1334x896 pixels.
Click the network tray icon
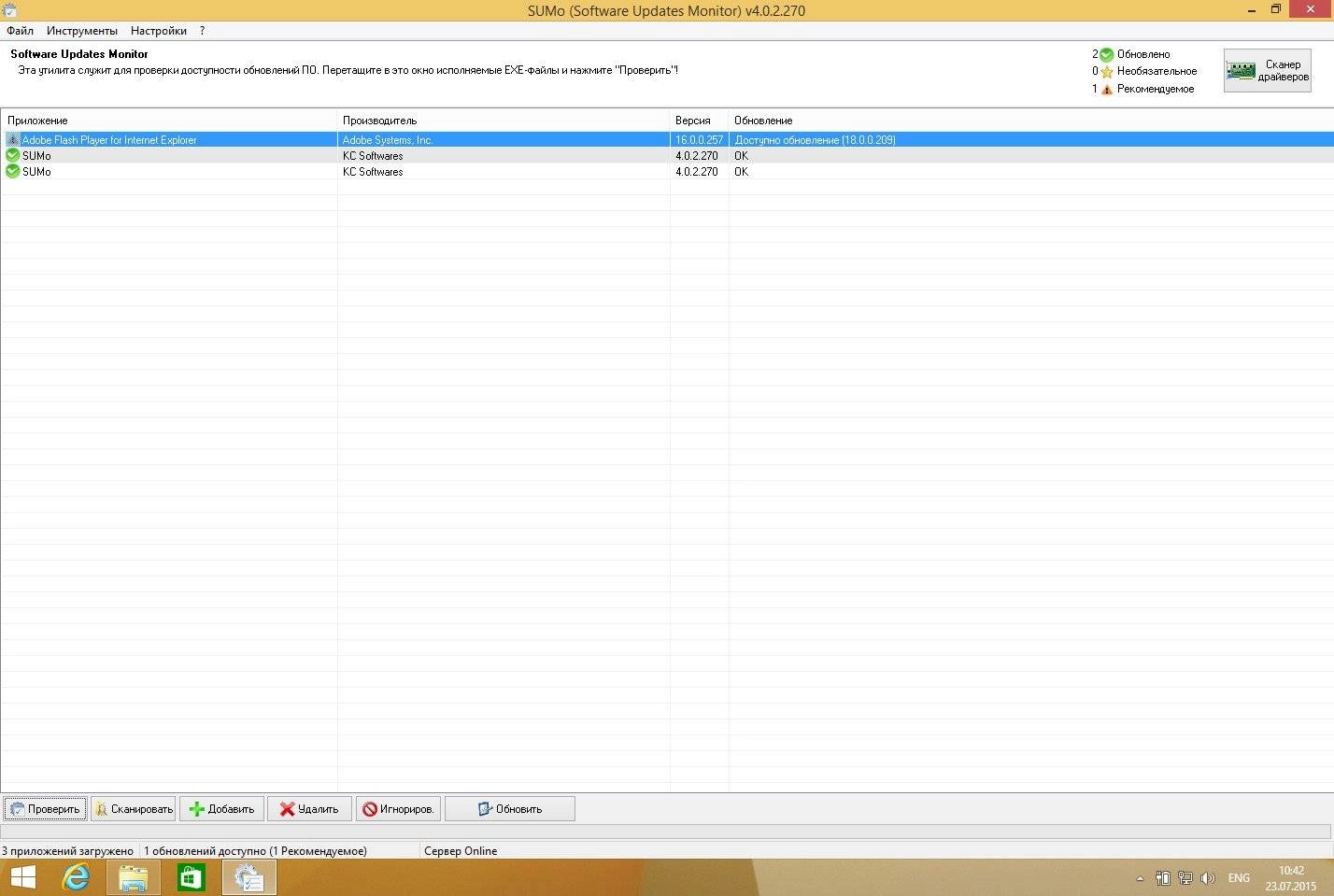1185,878
